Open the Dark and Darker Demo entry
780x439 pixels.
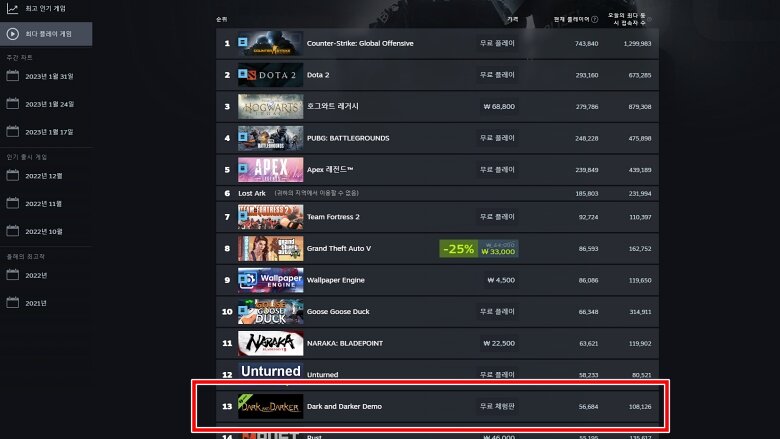coord(437,406)
